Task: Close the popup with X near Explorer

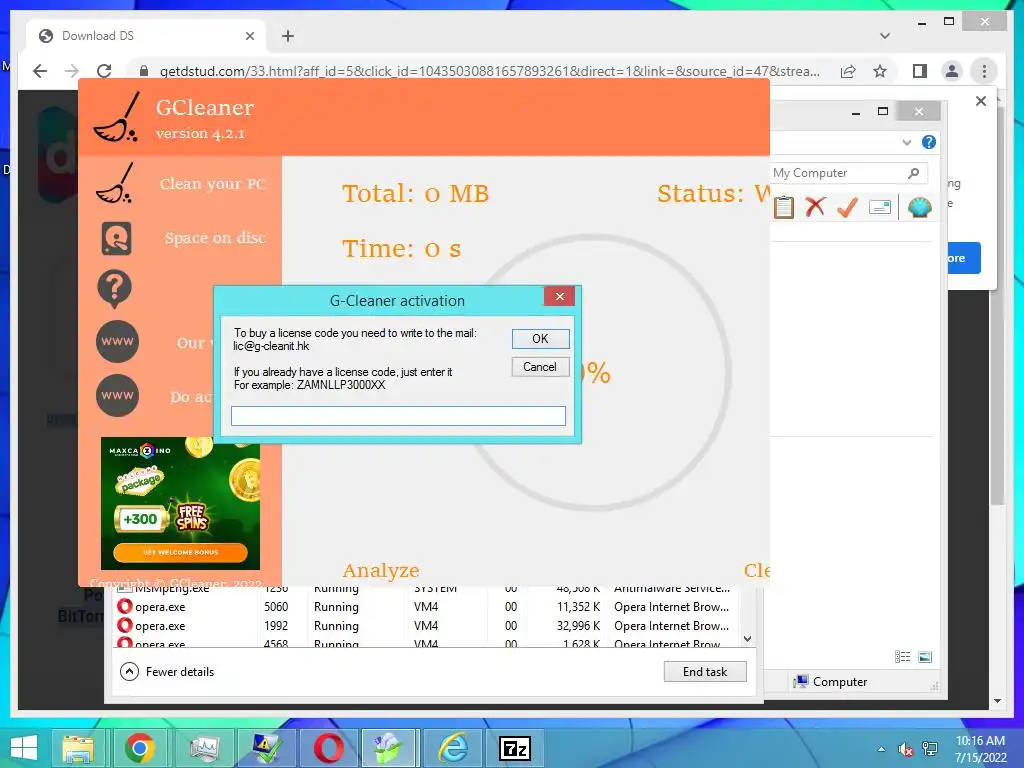Action: coord(980,101)
